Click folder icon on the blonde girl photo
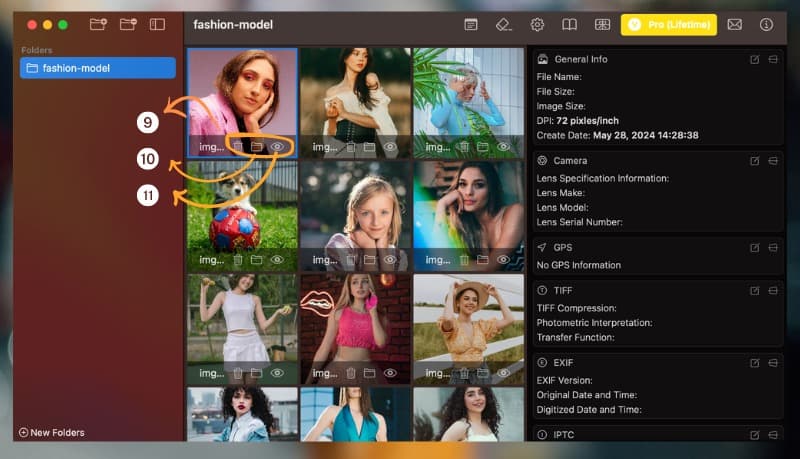This screenshot has width=800, height=459. click(x=370, y=260)
